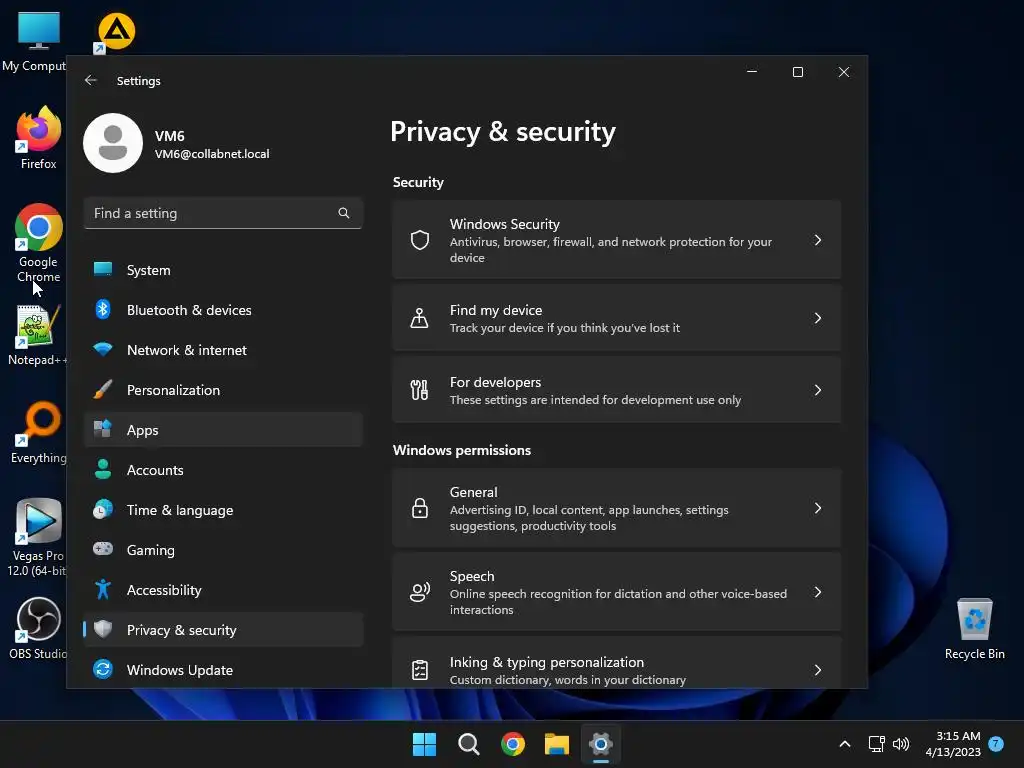Open Firefox desktop shortcut
Viewport: 1024px width, 768px height.
coord(39,138)
